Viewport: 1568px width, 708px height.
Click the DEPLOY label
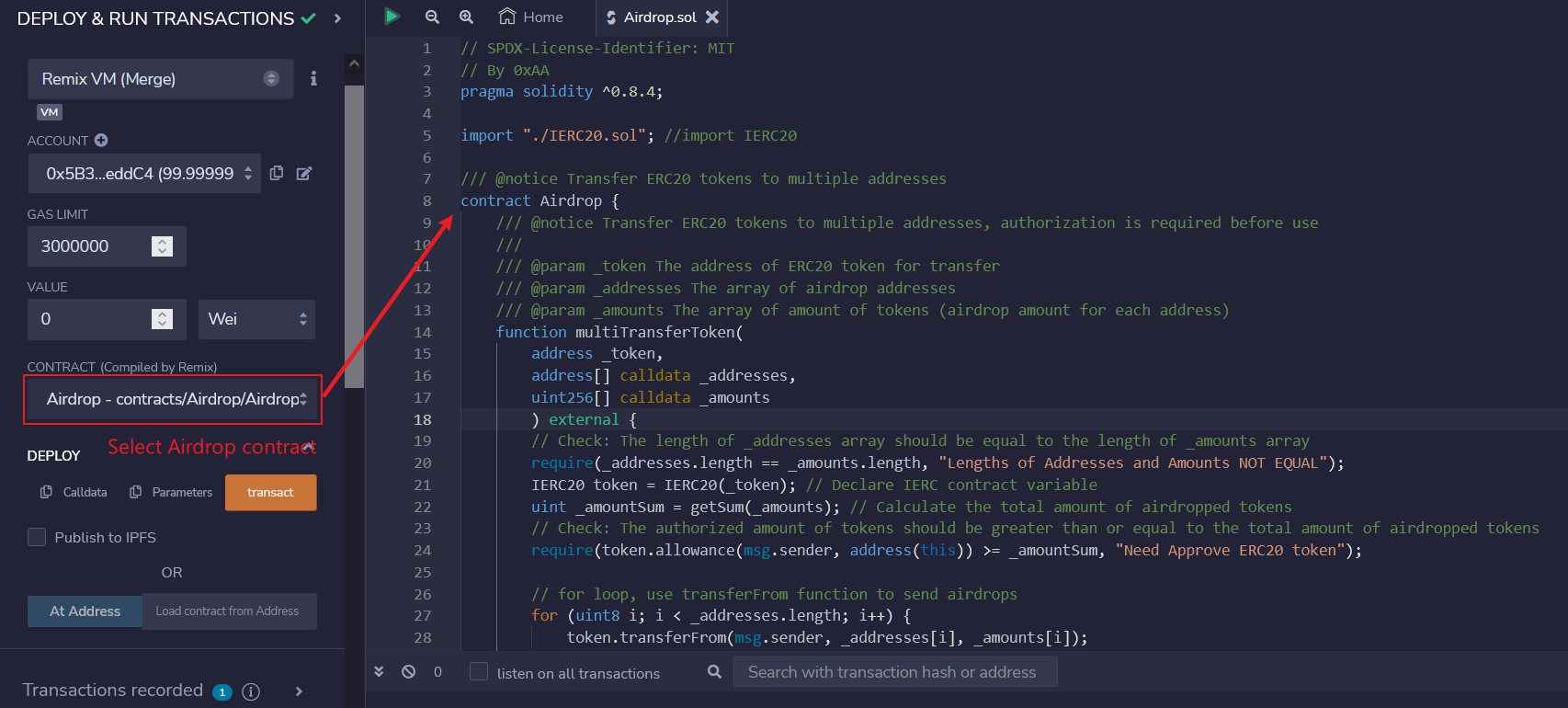click(54, 455)
